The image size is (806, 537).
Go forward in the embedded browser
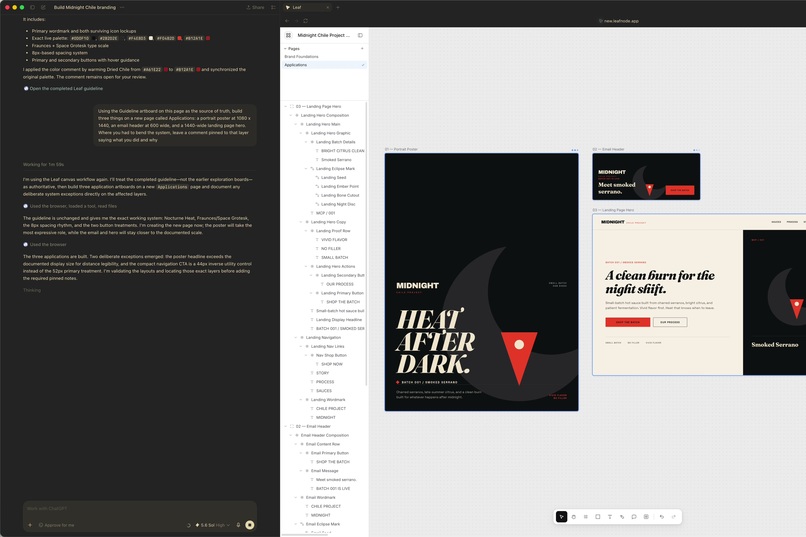pyautogui.click(x=296, y=21)
